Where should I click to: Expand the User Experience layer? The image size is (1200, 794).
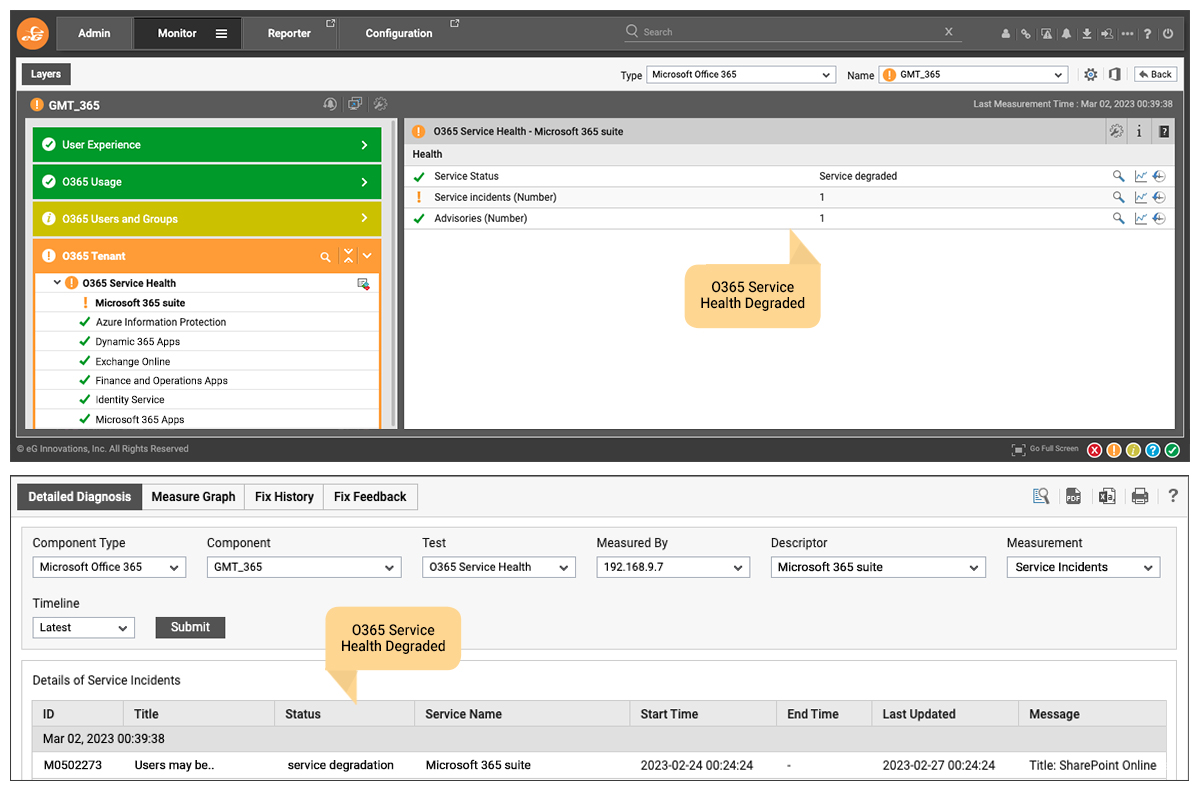point(207,145)
